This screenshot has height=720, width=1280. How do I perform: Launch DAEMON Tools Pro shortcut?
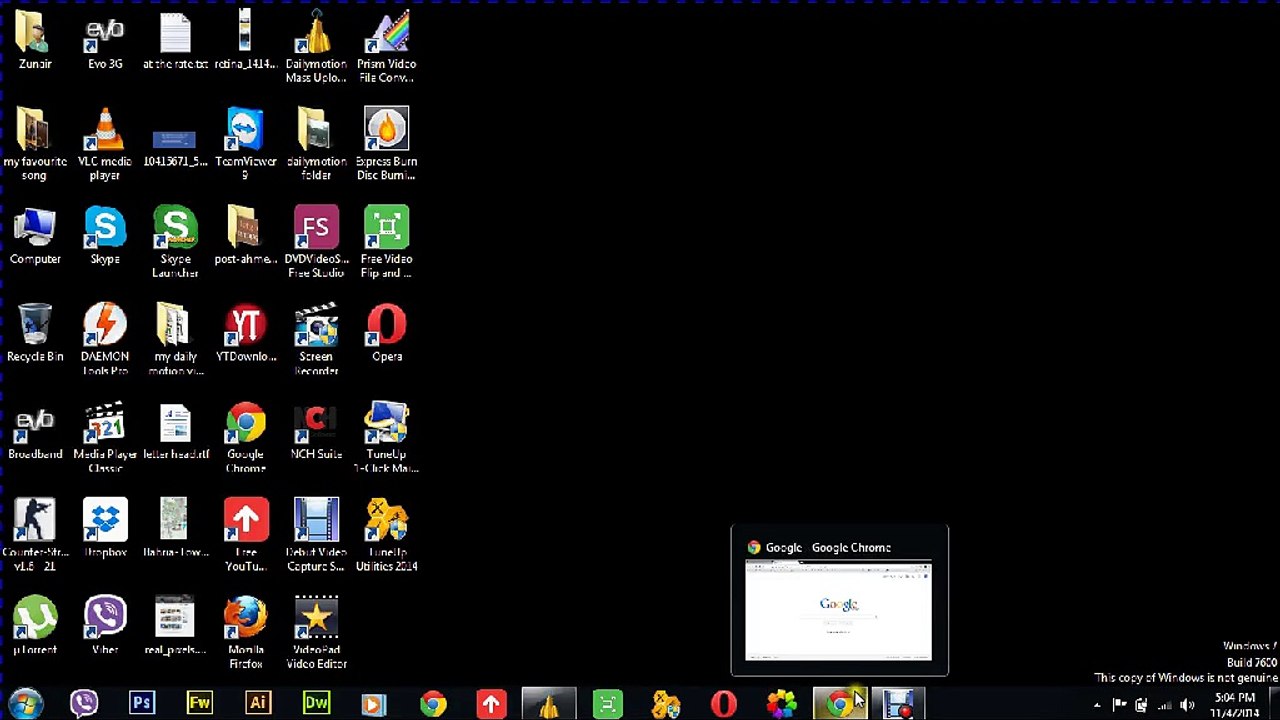click(x=105, y=340)
